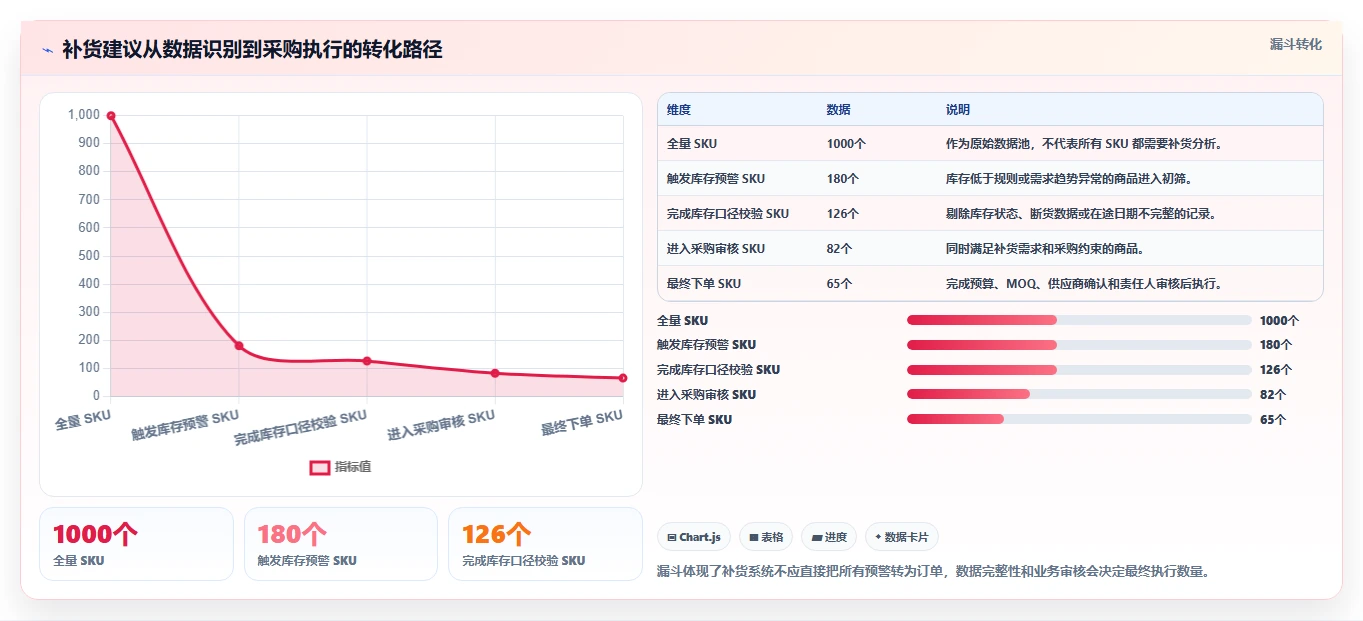
Task: Click the 进入采购审核 SKU progress bar
Action: (1079, 394)
